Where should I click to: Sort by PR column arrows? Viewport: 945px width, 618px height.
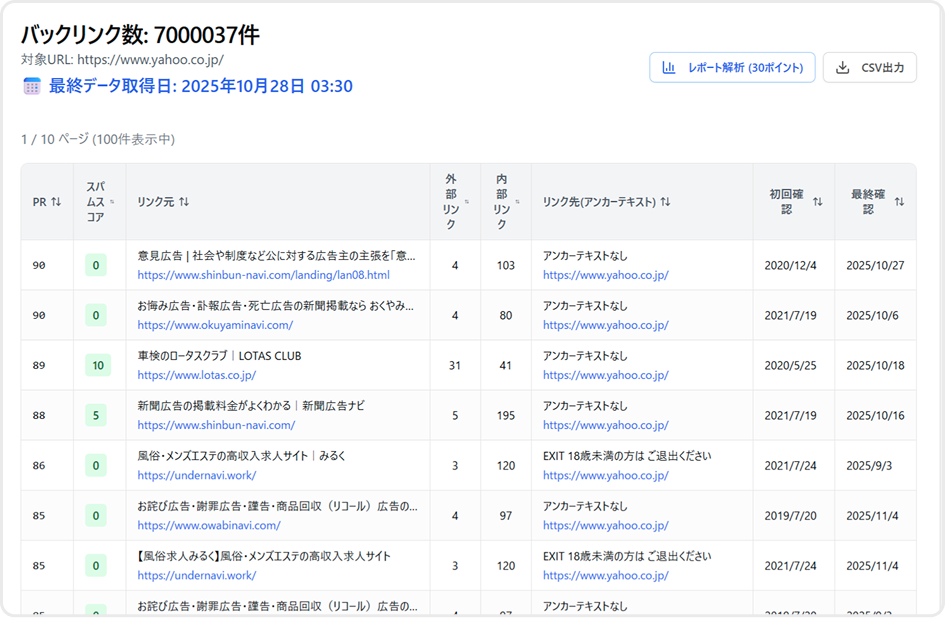[56, 202]
